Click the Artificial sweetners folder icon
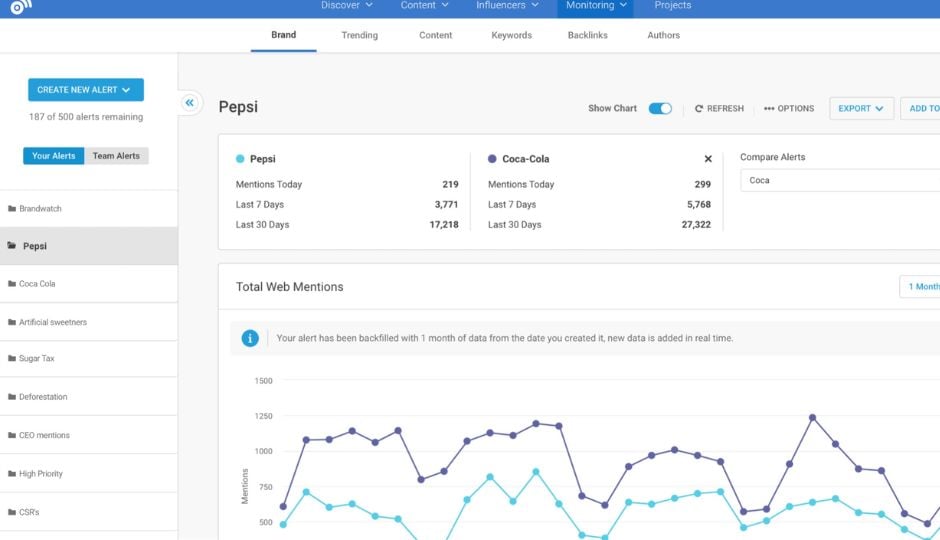The height and width of the screenshot is (540, 940). pyautogui.click(x=12, y=322)
